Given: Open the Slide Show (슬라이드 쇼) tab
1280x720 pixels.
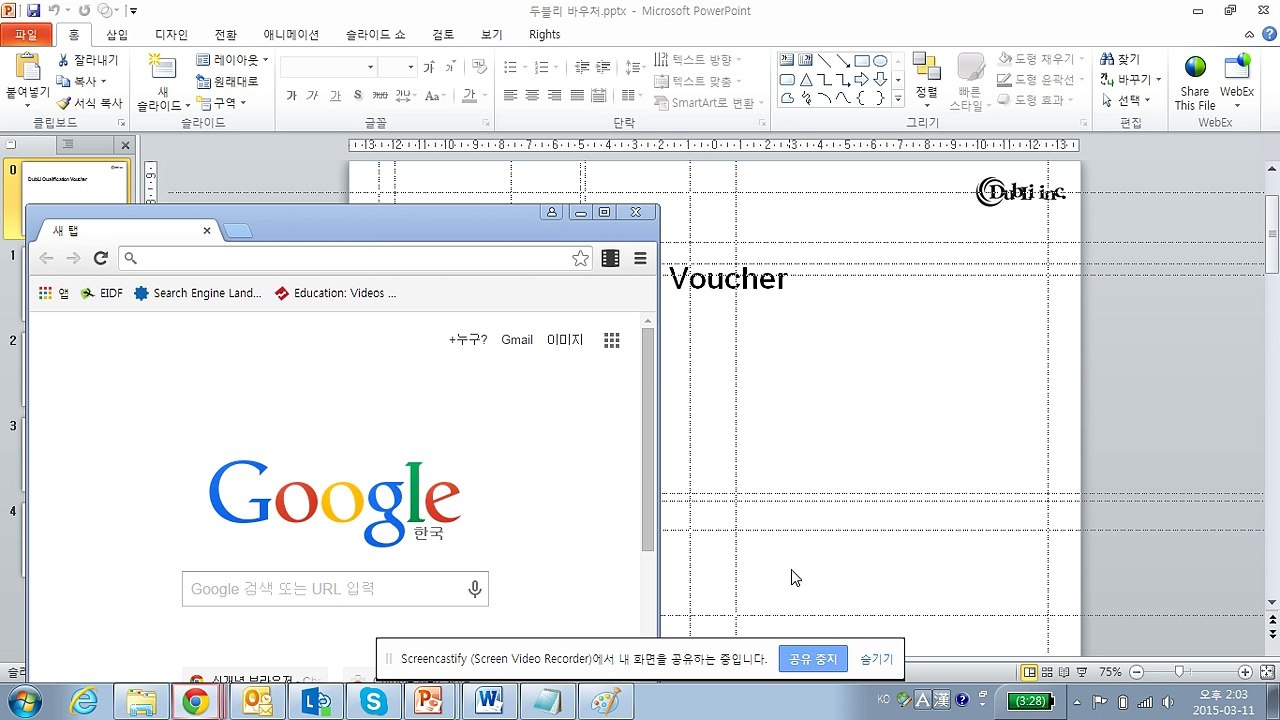Looking at the screenshot, I should [376, 35].
